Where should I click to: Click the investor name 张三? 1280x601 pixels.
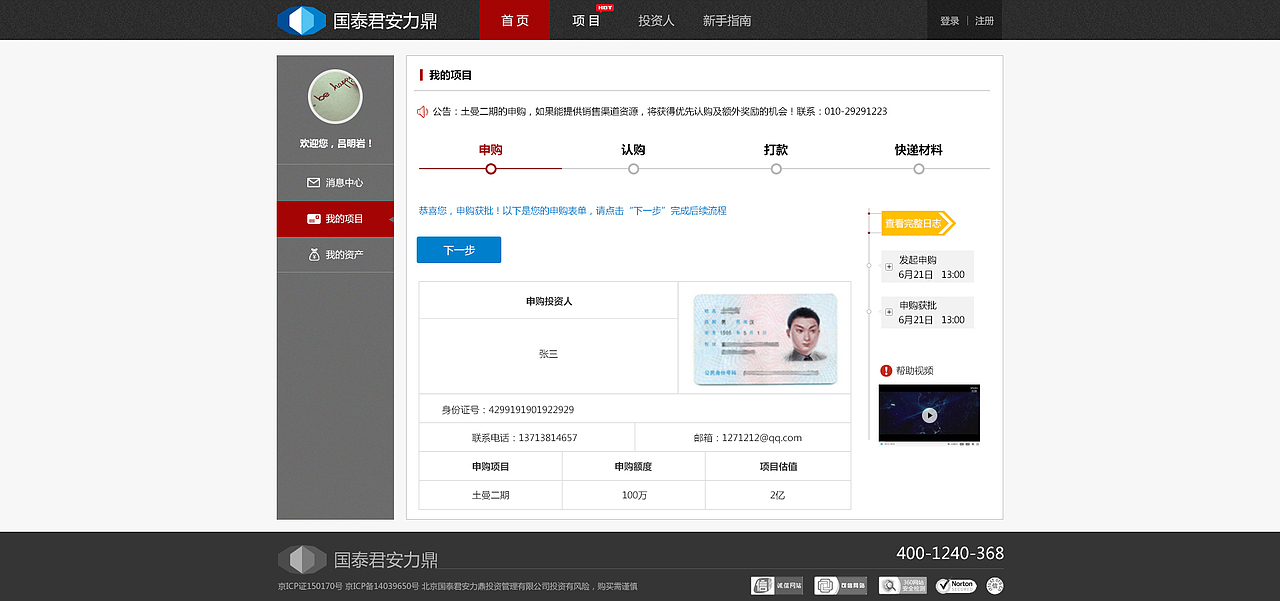point(548,354)
